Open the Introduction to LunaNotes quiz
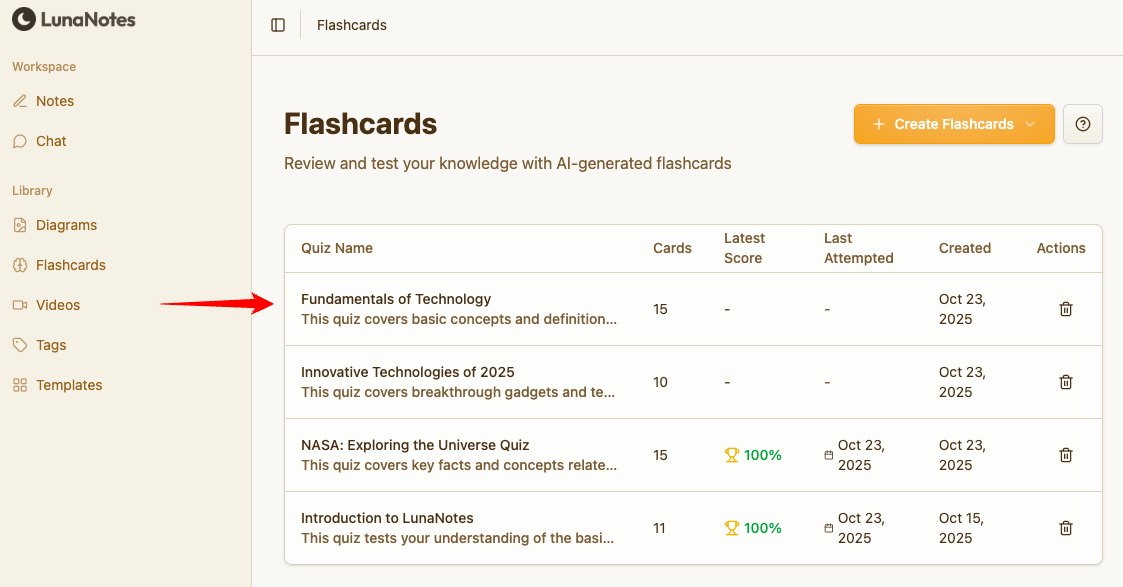1123x587 pixels. point(387,518)
